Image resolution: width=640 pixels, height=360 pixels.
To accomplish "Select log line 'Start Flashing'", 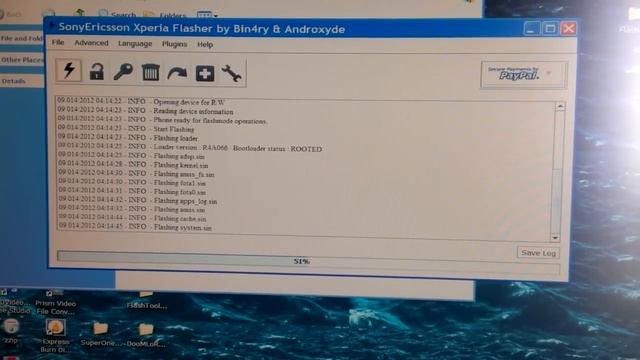I will [x=126, y=129].
